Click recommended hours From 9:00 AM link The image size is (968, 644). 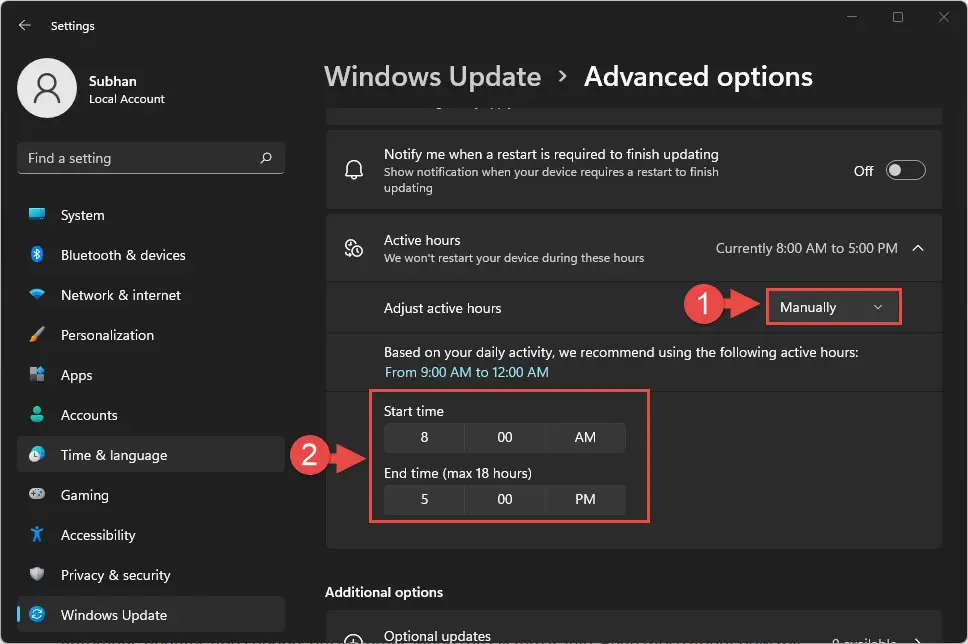pos(467,372)
